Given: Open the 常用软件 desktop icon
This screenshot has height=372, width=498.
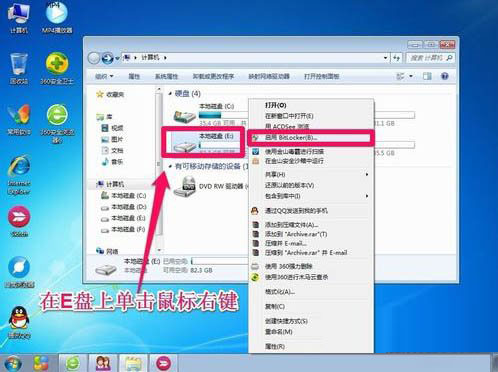Looking at the screenshot, I should pyautogui.click(x=19, y=119).
